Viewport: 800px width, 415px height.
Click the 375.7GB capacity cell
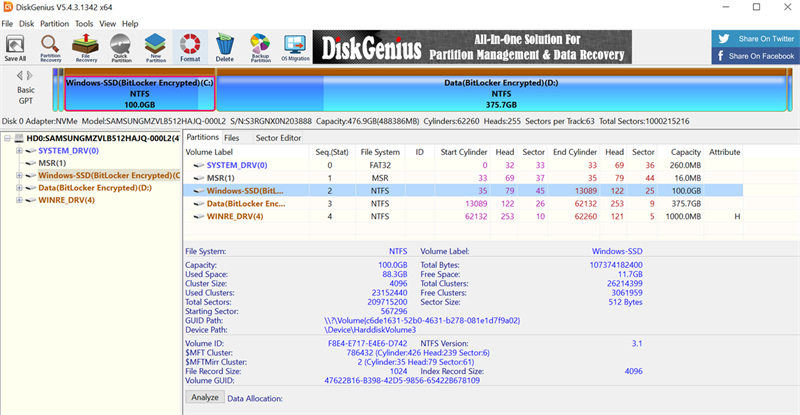point(686,203)
